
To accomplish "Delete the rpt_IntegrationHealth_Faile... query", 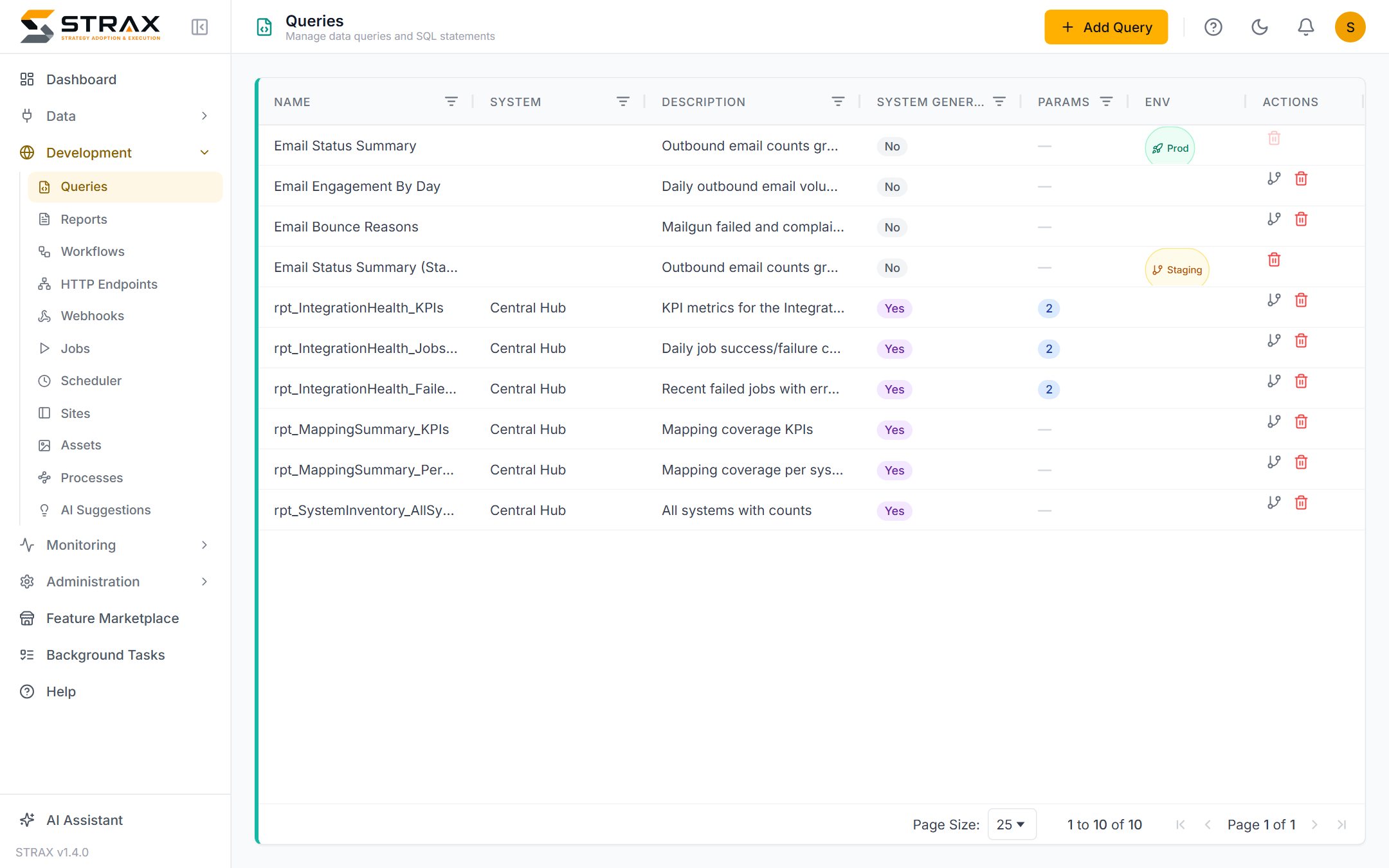I will coord(1301,381).
